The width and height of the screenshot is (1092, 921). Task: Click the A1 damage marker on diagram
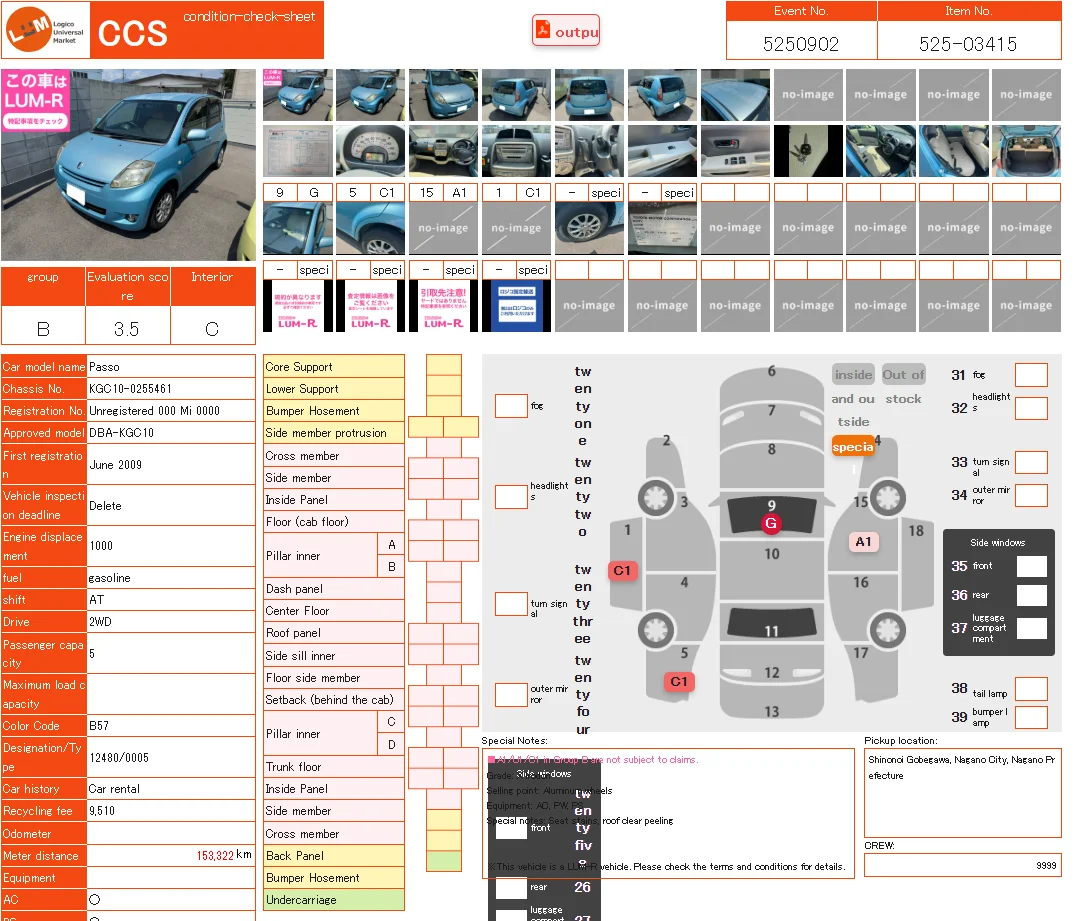tap(863, 542)
